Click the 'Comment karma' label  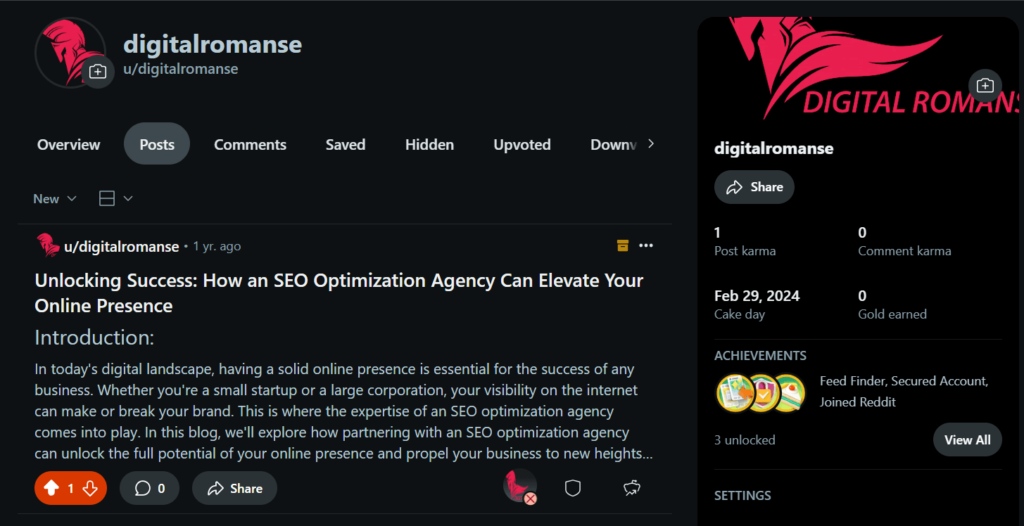pos(904,251)
